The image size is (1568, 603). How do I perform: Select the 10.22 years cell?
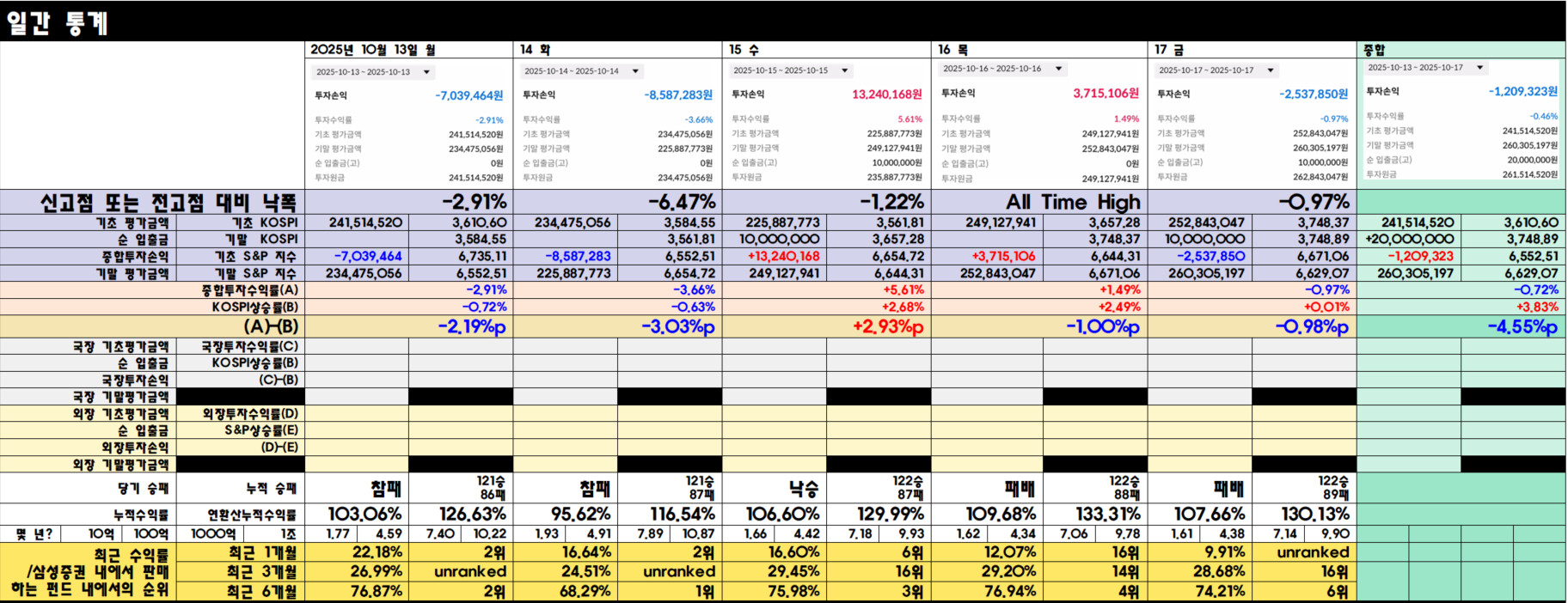pyautogui.click(x=487, y=534)
